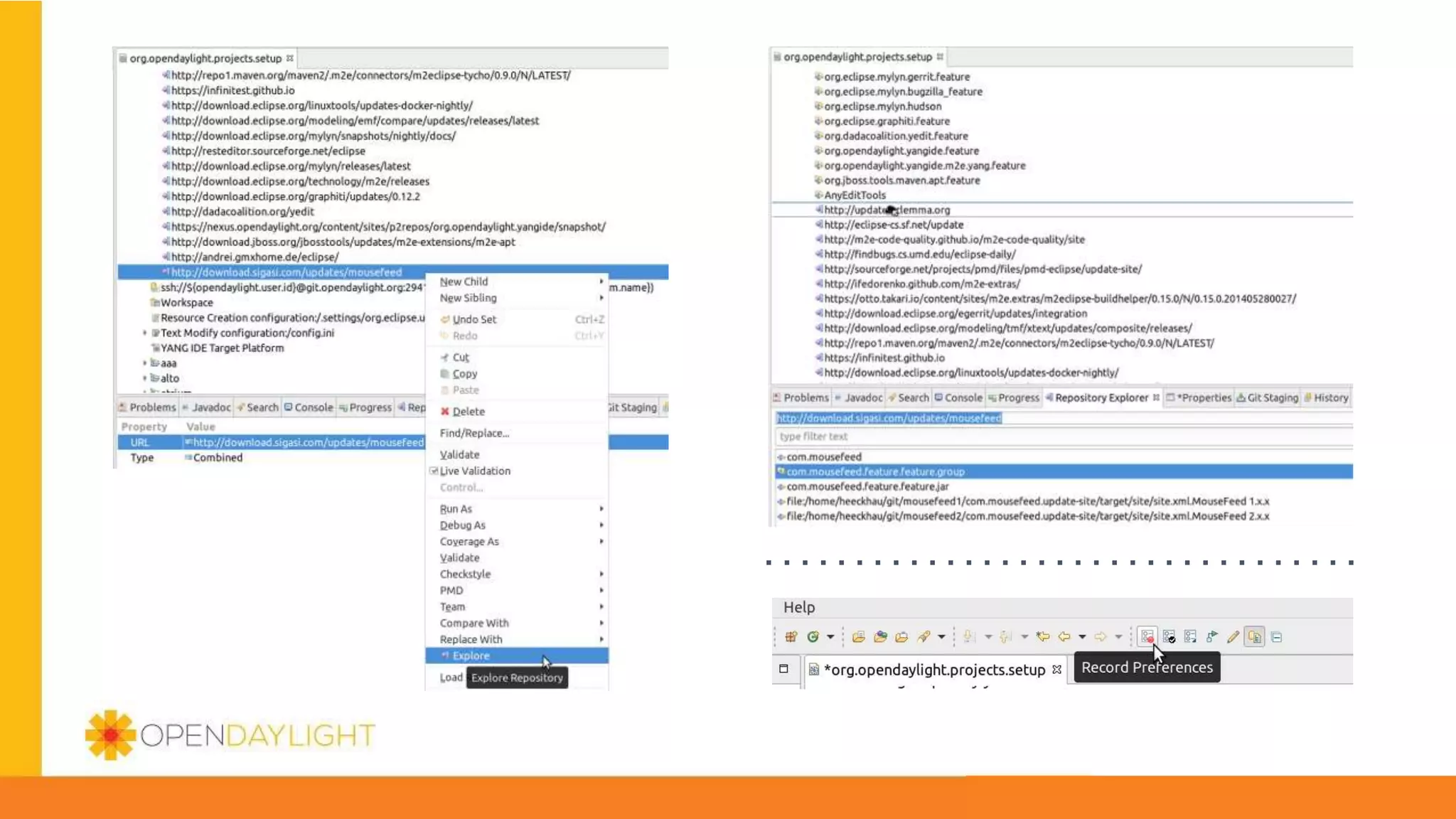Image resolution: width=1456 pixels, height=819 pixels.
Task: Select the http://eclipse-cs.sf.net/update repository entry
Action: point(894,225)
